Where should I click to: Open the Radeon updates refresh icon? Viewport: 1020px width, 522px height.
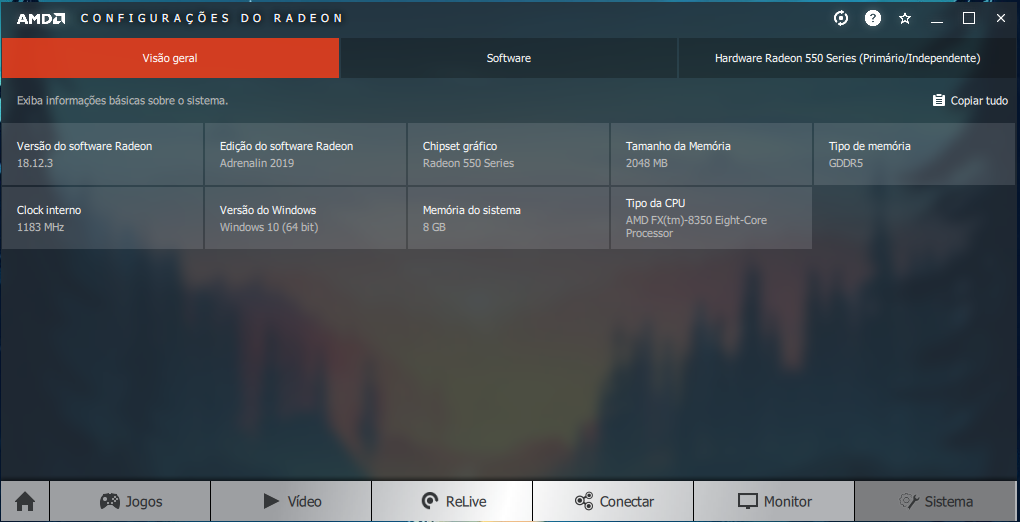[840, 18]
